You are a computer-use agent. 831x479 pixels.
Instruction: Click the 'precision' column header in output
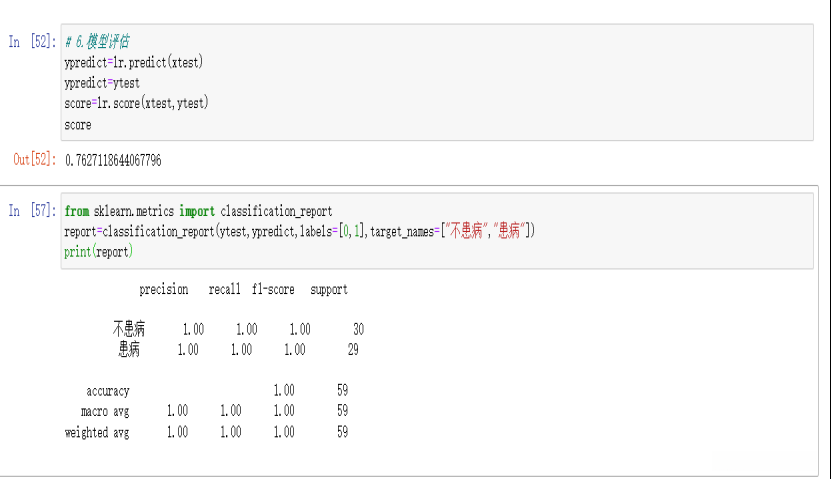point(164,290)
